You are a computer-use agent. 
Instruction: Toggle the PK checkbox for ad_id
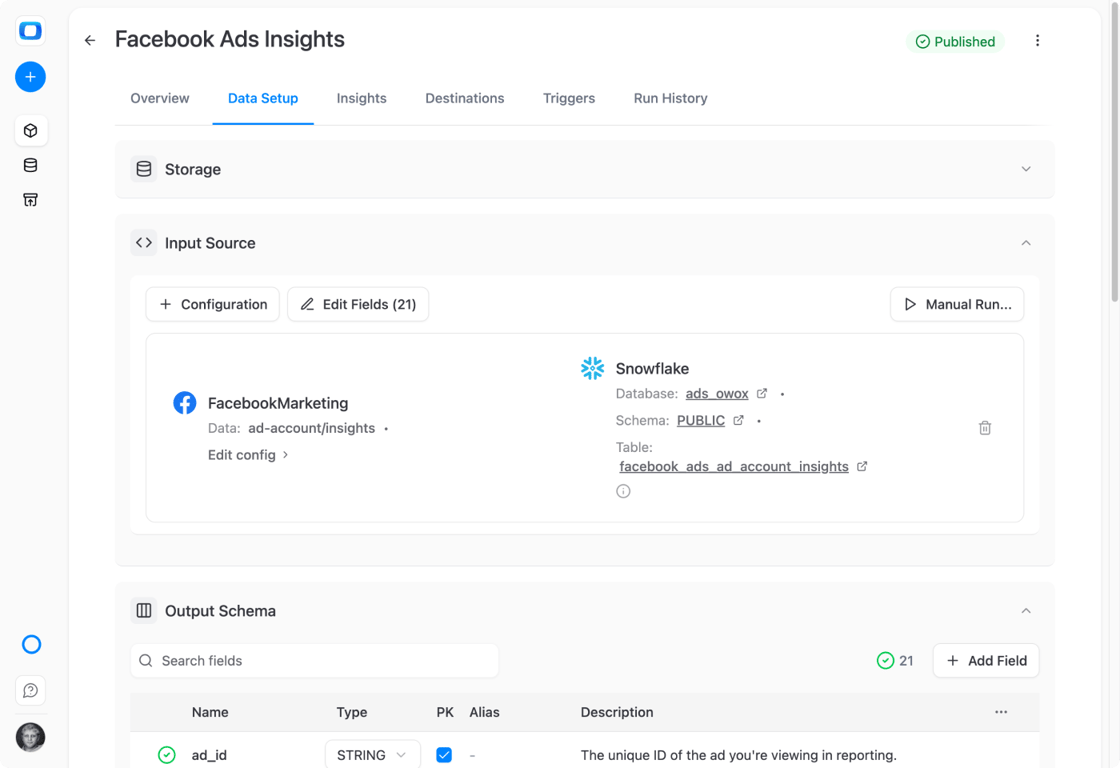[444, 755]
